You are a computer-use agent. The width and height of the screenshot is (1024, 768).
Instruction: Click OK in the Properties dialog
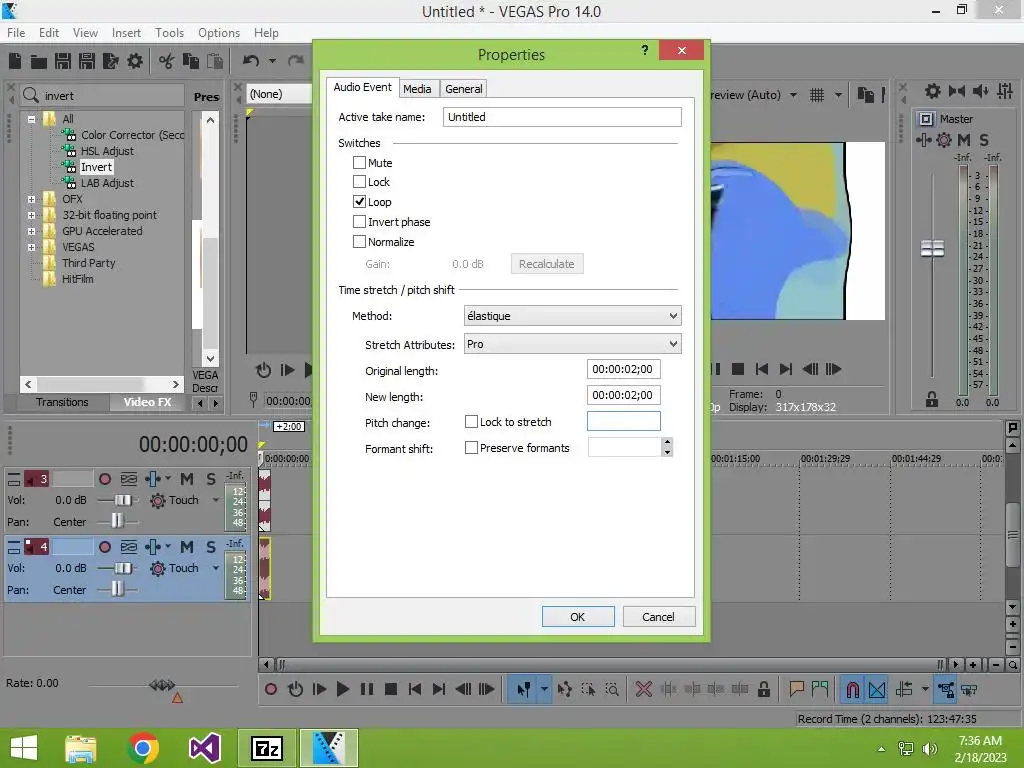click(x=578, y=616)
